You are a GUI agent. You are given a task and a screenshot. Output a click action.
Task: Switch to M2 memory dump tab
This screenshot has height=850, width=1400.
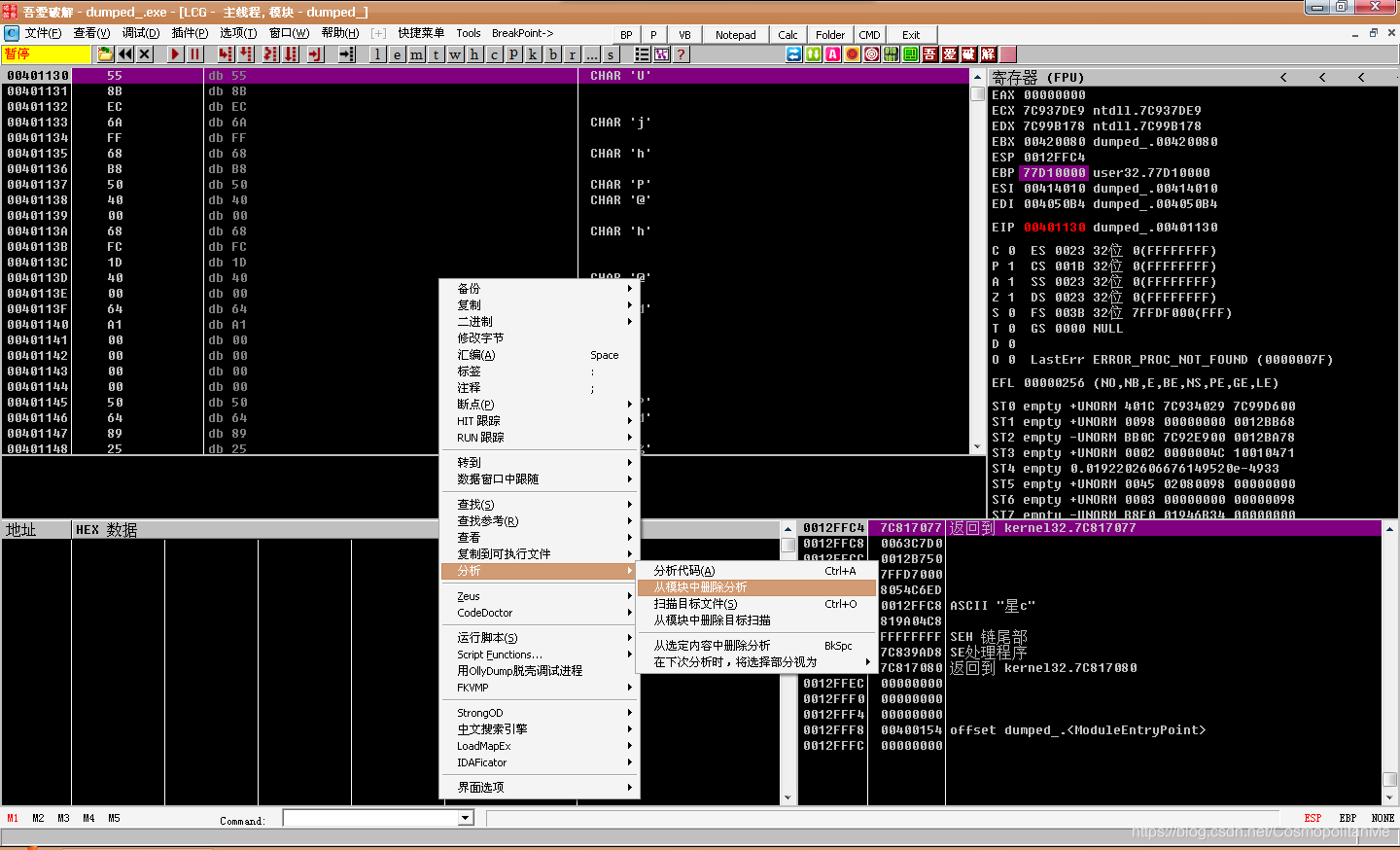[x=38, y=819]
